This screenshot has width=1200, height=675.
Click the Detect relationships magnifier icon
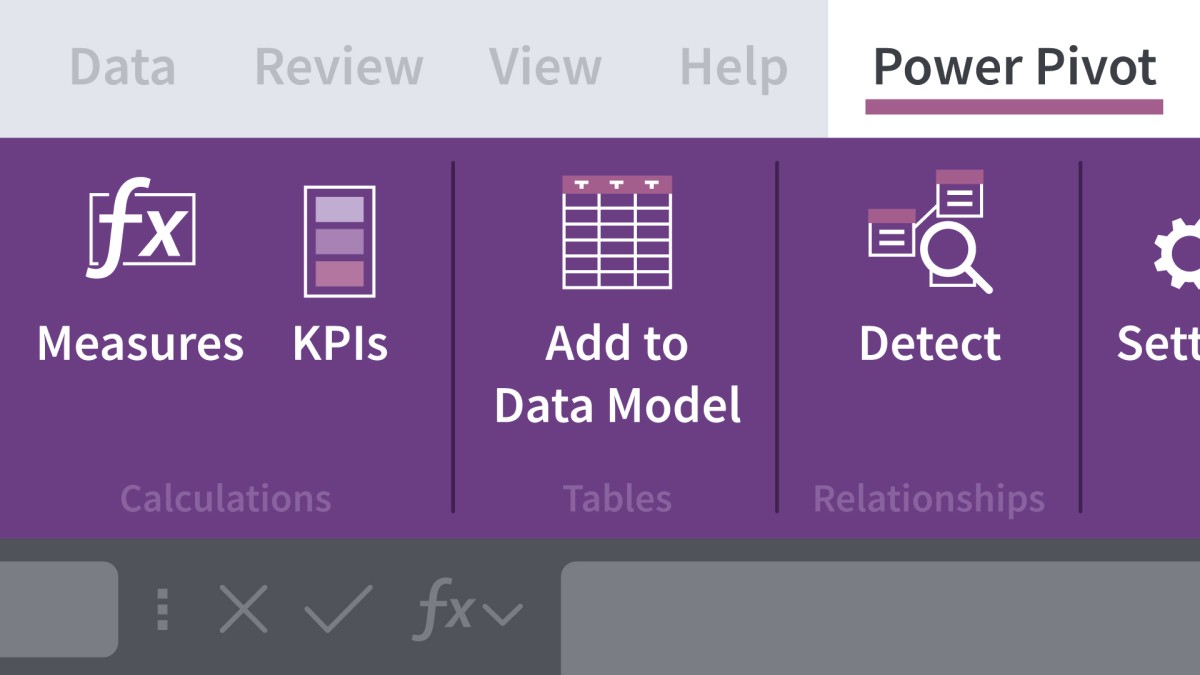(930, 232)
